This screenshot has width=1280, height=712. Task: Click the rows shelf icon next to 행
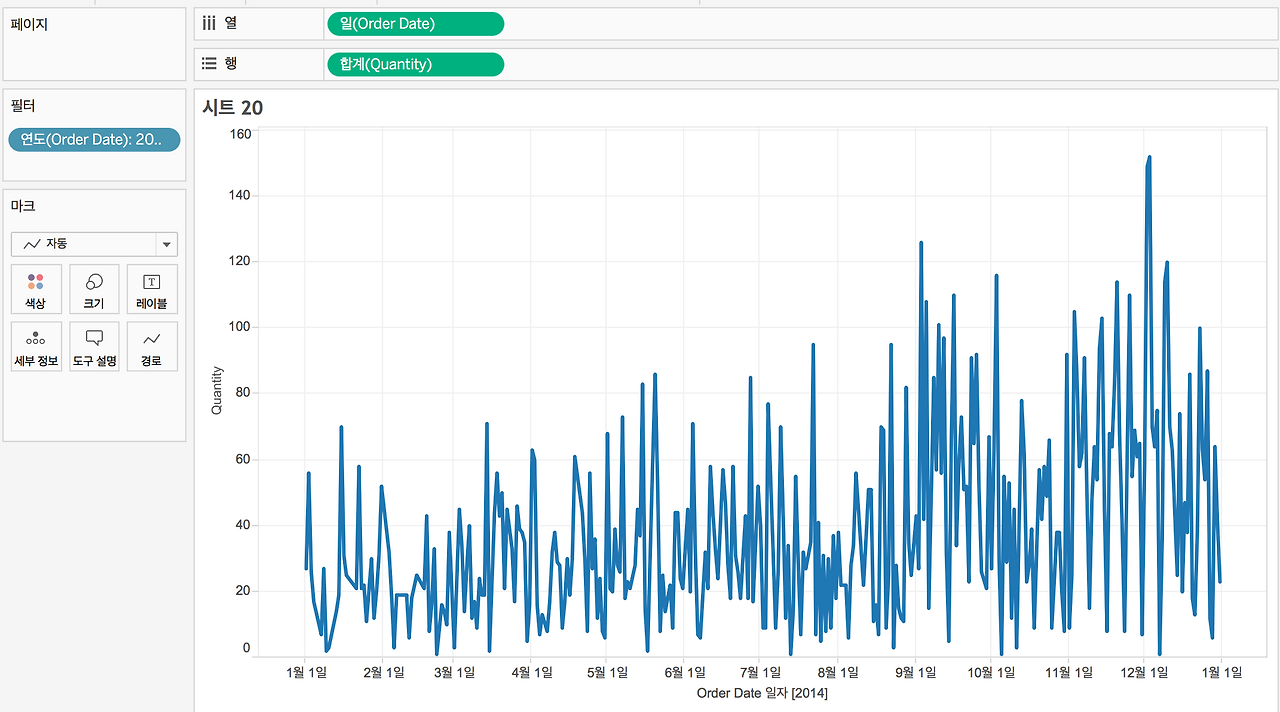click(210, 63)
